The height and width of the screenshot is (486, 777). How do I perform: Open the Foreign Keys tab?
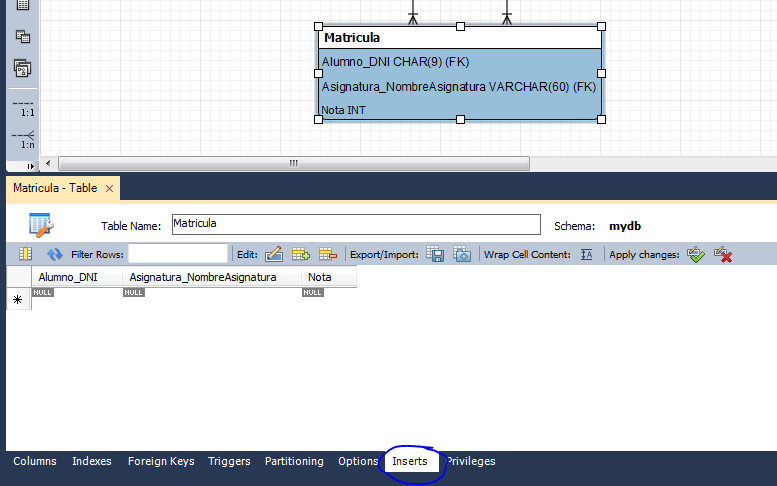[160, 462]
